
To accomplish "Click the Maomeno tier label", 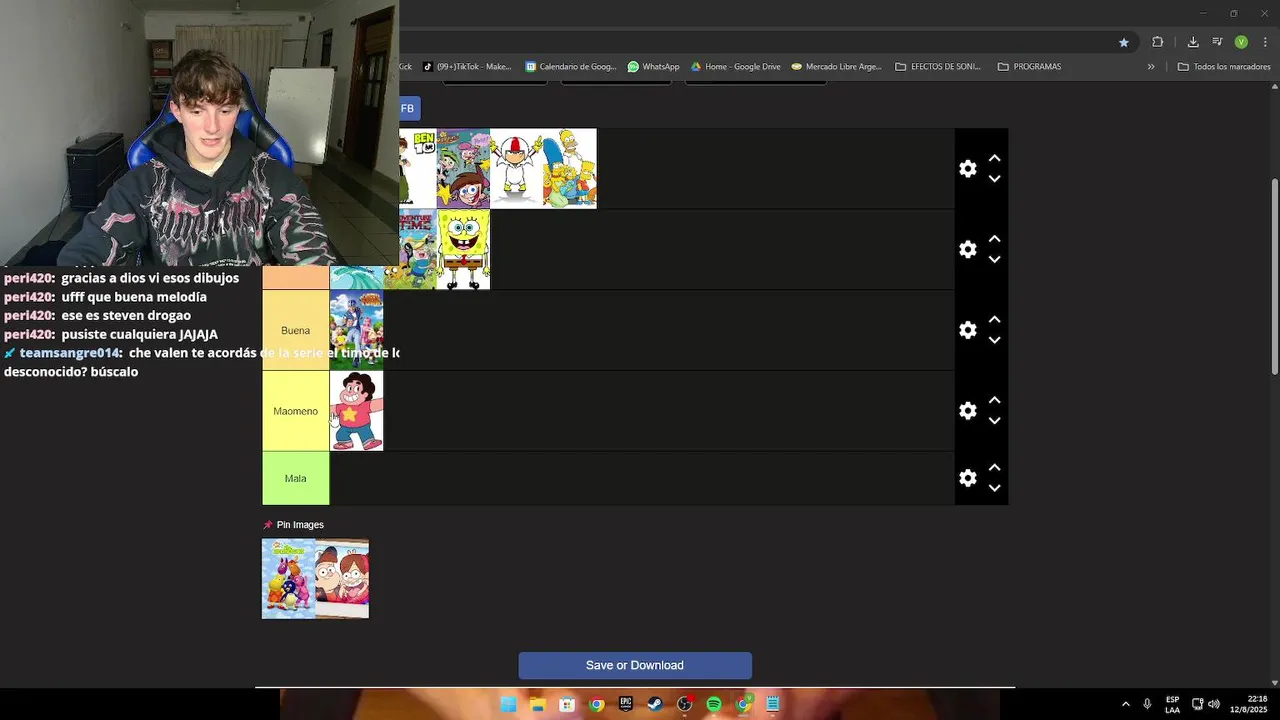I will pyautogui.click(x=296, y=411).
